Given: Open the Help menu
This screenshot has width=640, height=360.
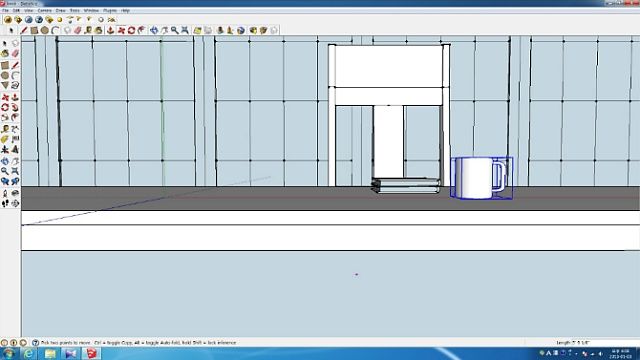Looking at the screenshot, I should pyautogui.click(x=125, y=10).
